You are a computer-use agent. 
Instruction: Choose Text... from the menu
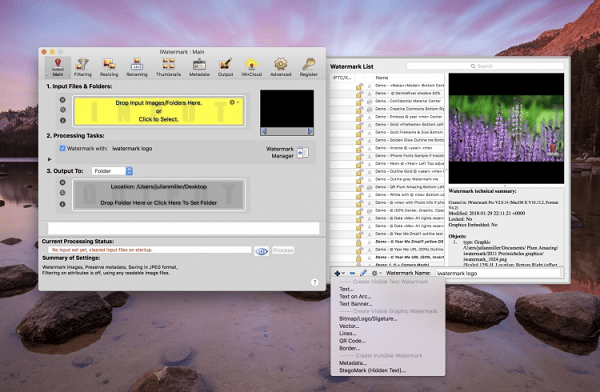(346, 289)
